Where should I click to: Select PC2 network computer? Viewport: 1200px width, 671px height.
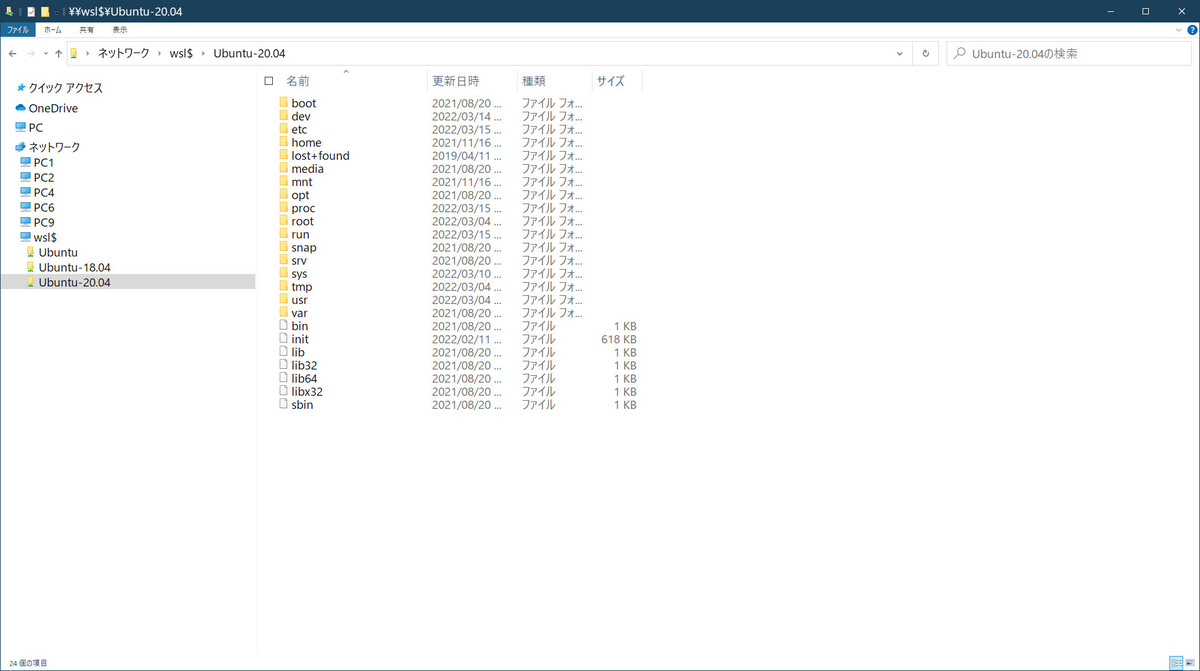[x=37, y=177]
